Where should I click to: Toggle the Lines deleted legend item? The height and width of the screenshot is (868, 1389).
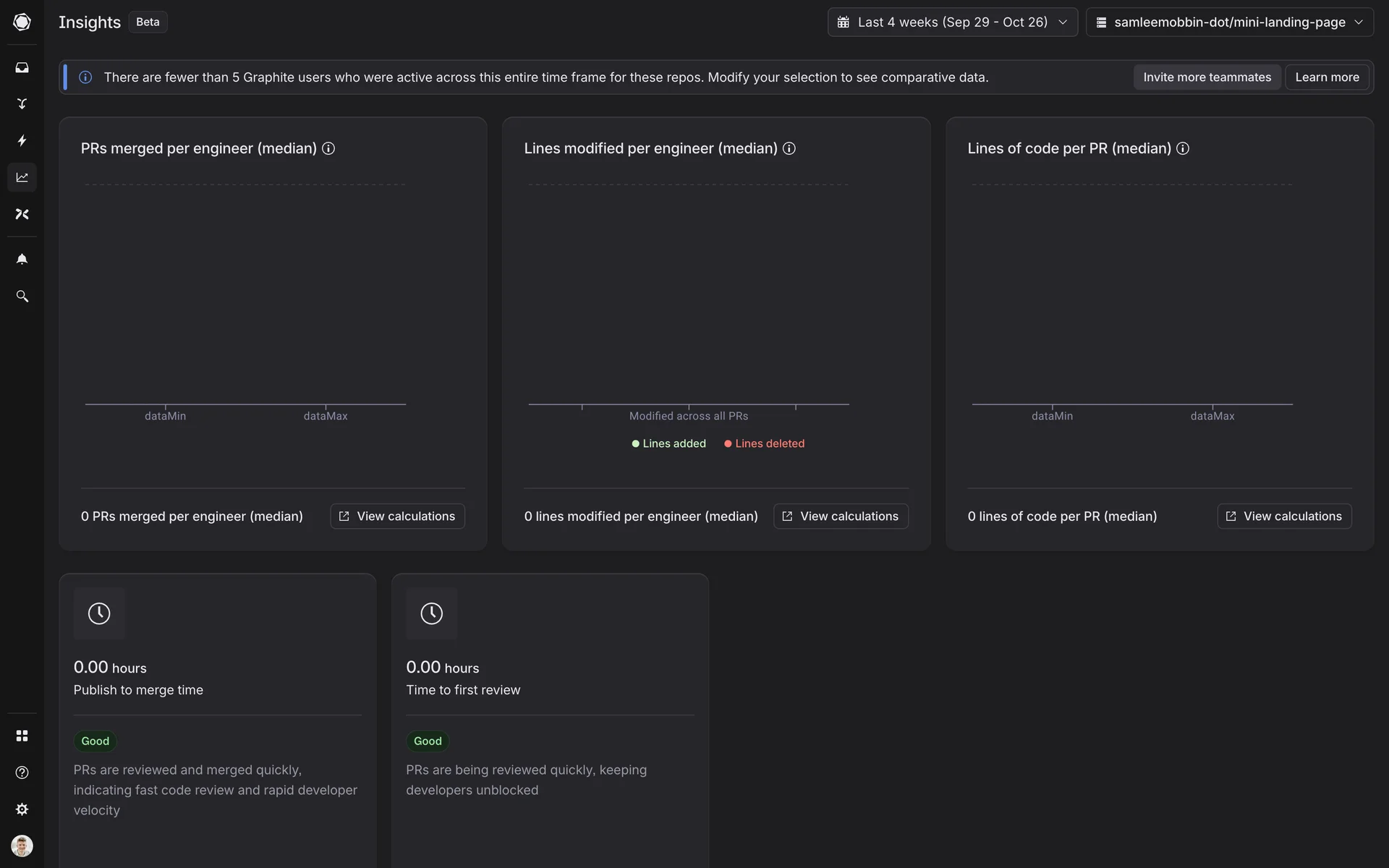click(764, 443)
